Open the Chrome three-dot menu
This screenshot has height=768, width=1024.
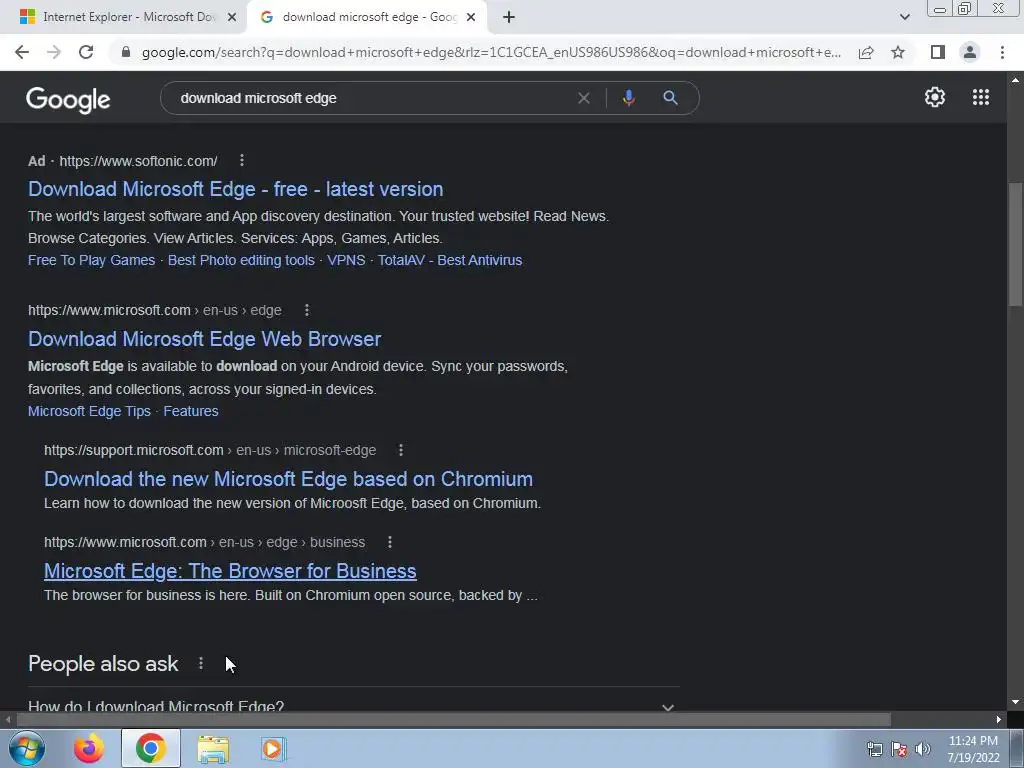tap(1002, 52)
